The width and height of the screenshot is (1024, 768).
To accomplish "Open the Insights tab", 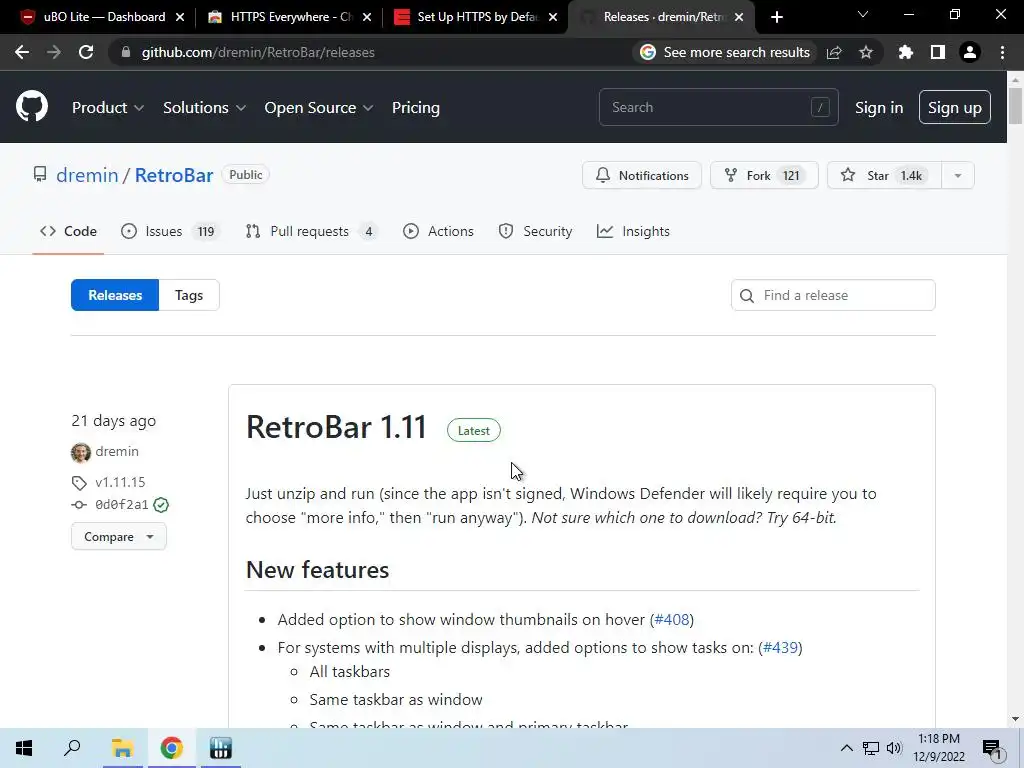I will click(x=633, y=231).
